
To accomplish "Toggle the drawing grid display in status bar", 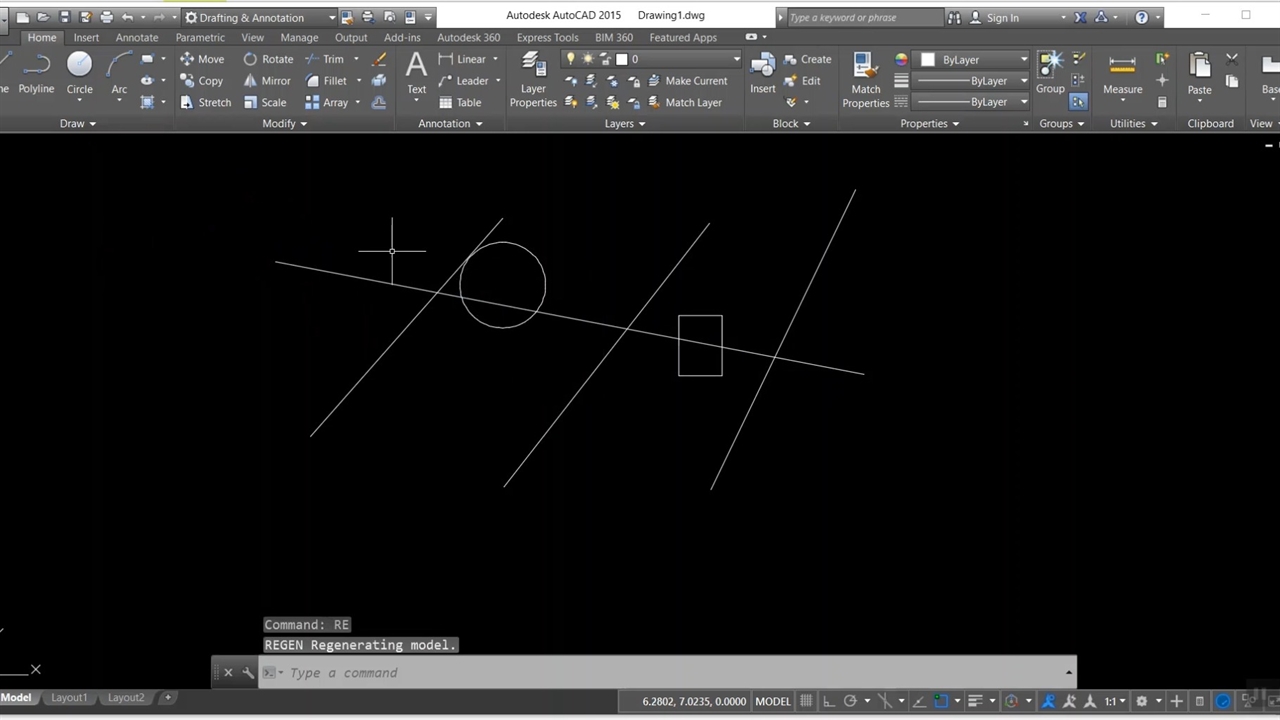I will (x=806, y=701).
